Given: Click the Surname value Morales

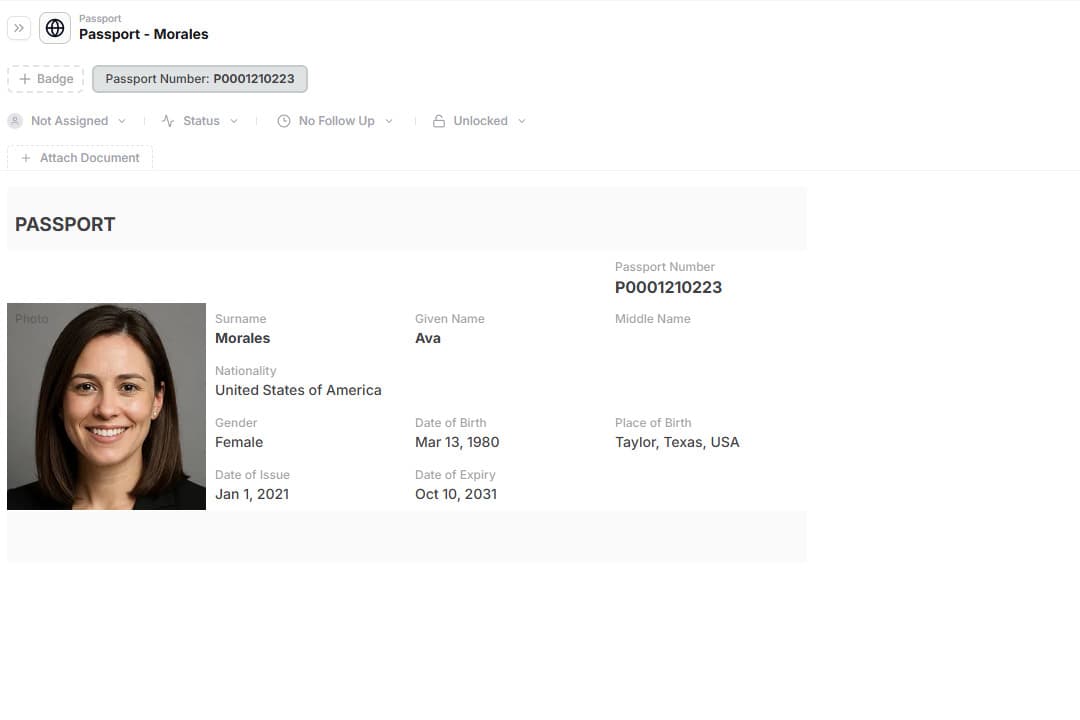Looking at the screenshot, I should [x=242, y=338].
